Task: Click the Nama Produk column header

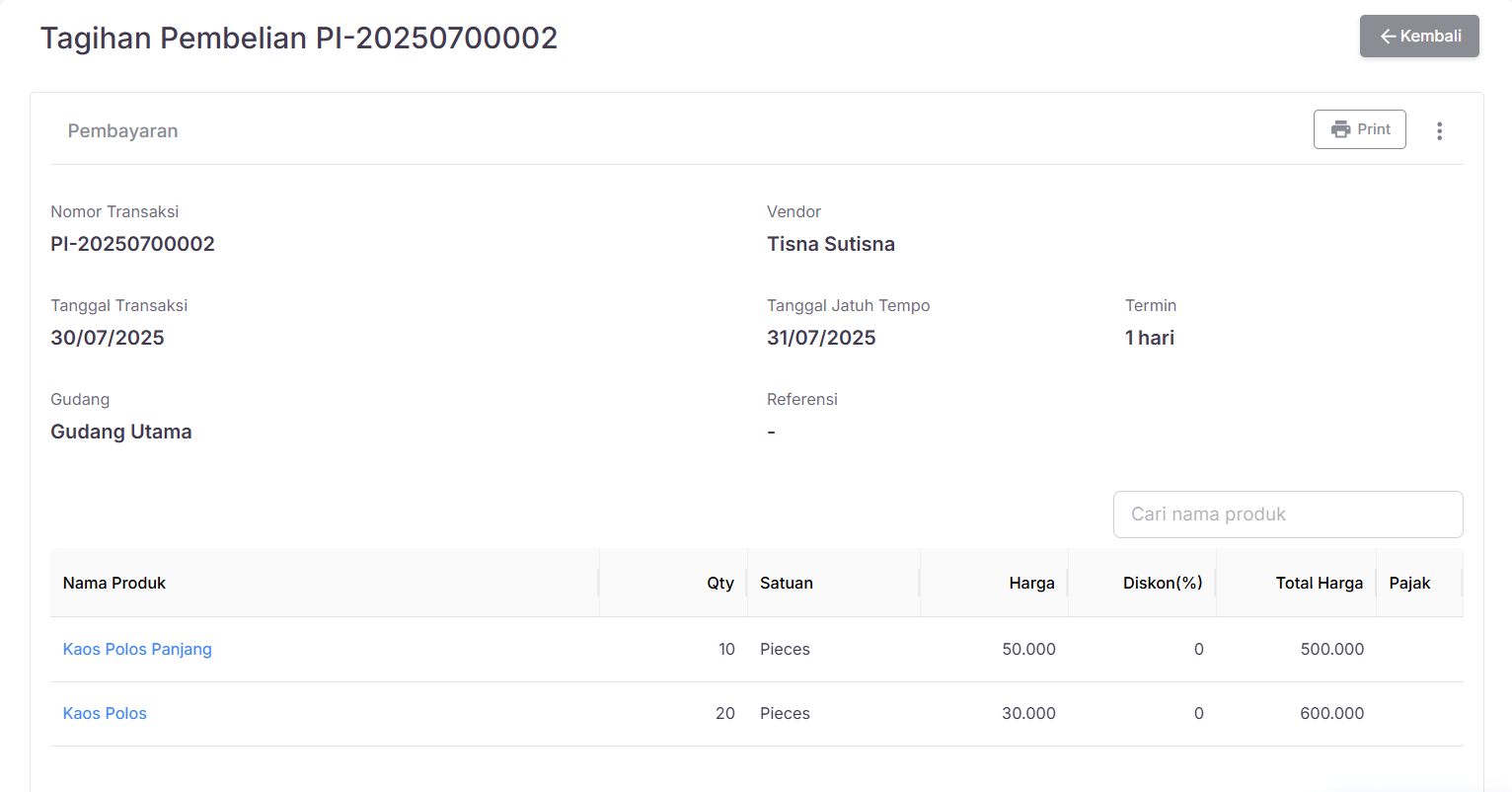Action: 114,583
